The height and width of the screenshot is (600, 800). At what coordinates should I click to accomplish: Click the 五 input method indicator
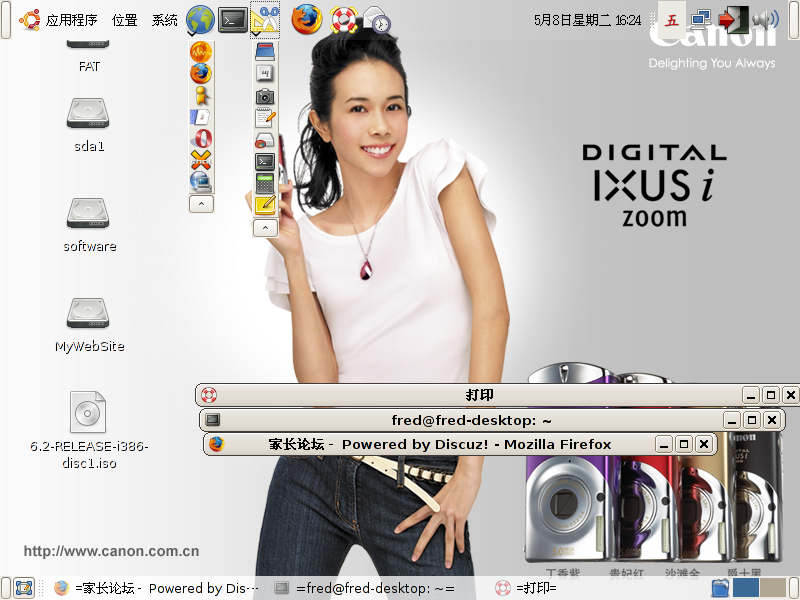click(x=671, y=20)
